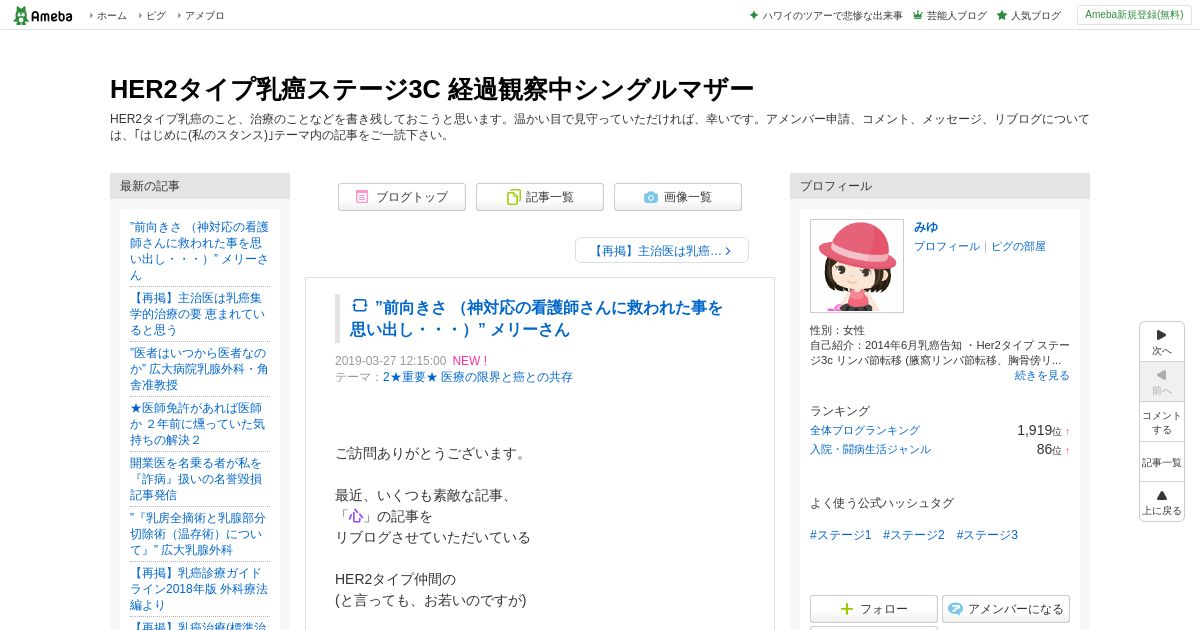This screenshot has width=1200, height=630.
Task: Open the プロフィール link beside the avatar
Action: pos(947,246)
